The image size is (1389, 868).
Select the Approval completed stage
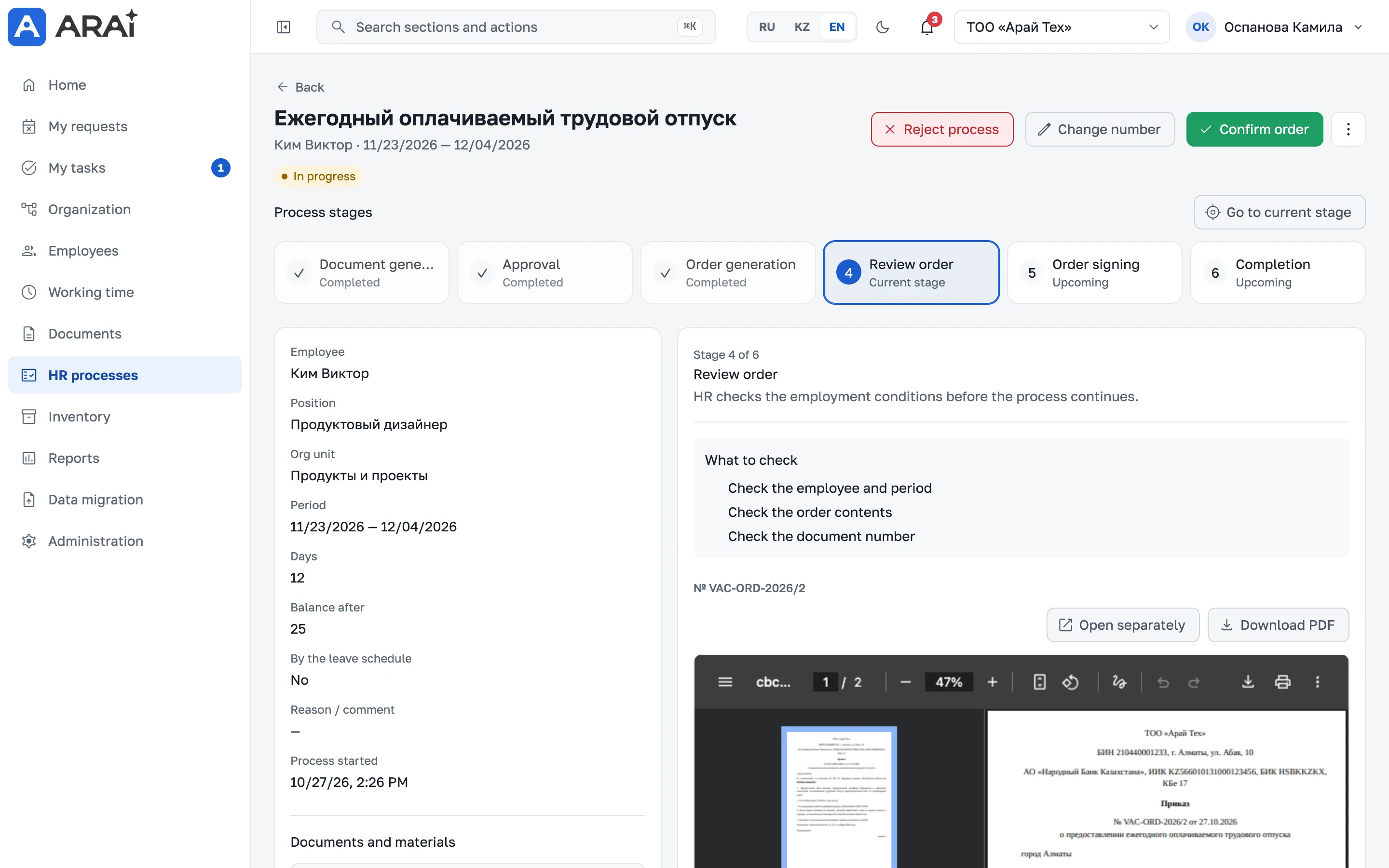545,272
